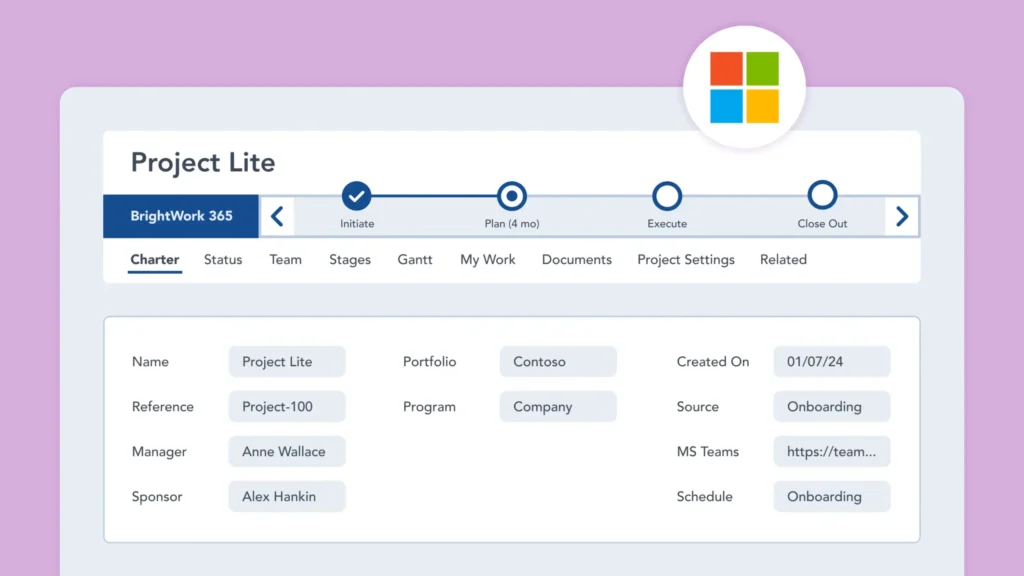Image resolution: width=1024 pixels, height=576 pixels.
Task: Select the completed Initiate stage checkmark
Action: (357, 196)
